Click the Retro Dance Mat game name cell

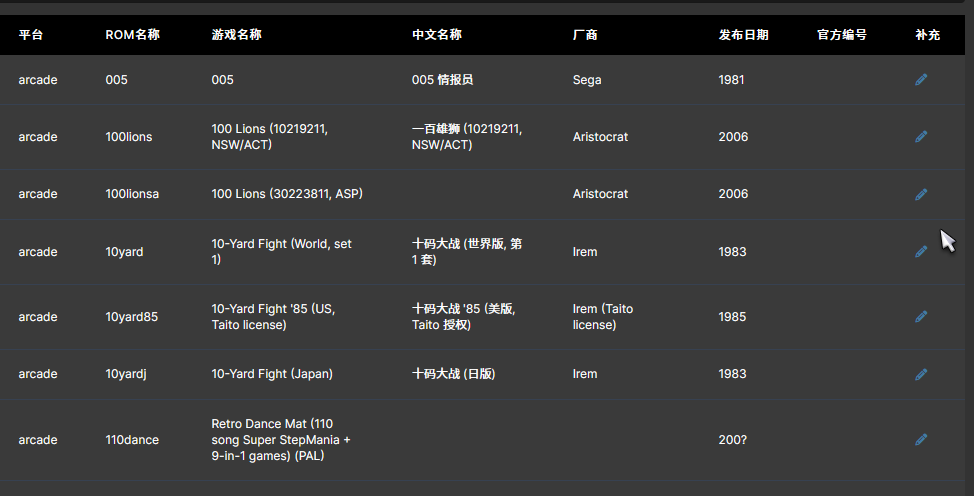pos(281,439)
